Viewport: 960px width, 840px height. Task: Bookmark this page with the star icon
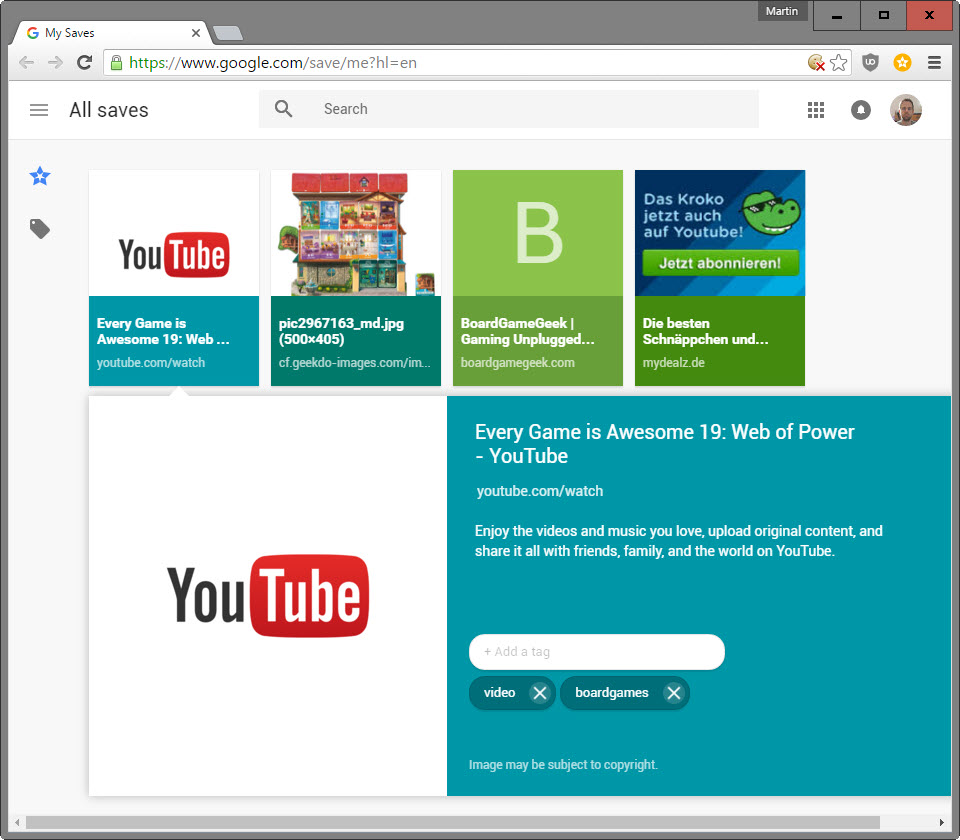click(x=839, y=62)
